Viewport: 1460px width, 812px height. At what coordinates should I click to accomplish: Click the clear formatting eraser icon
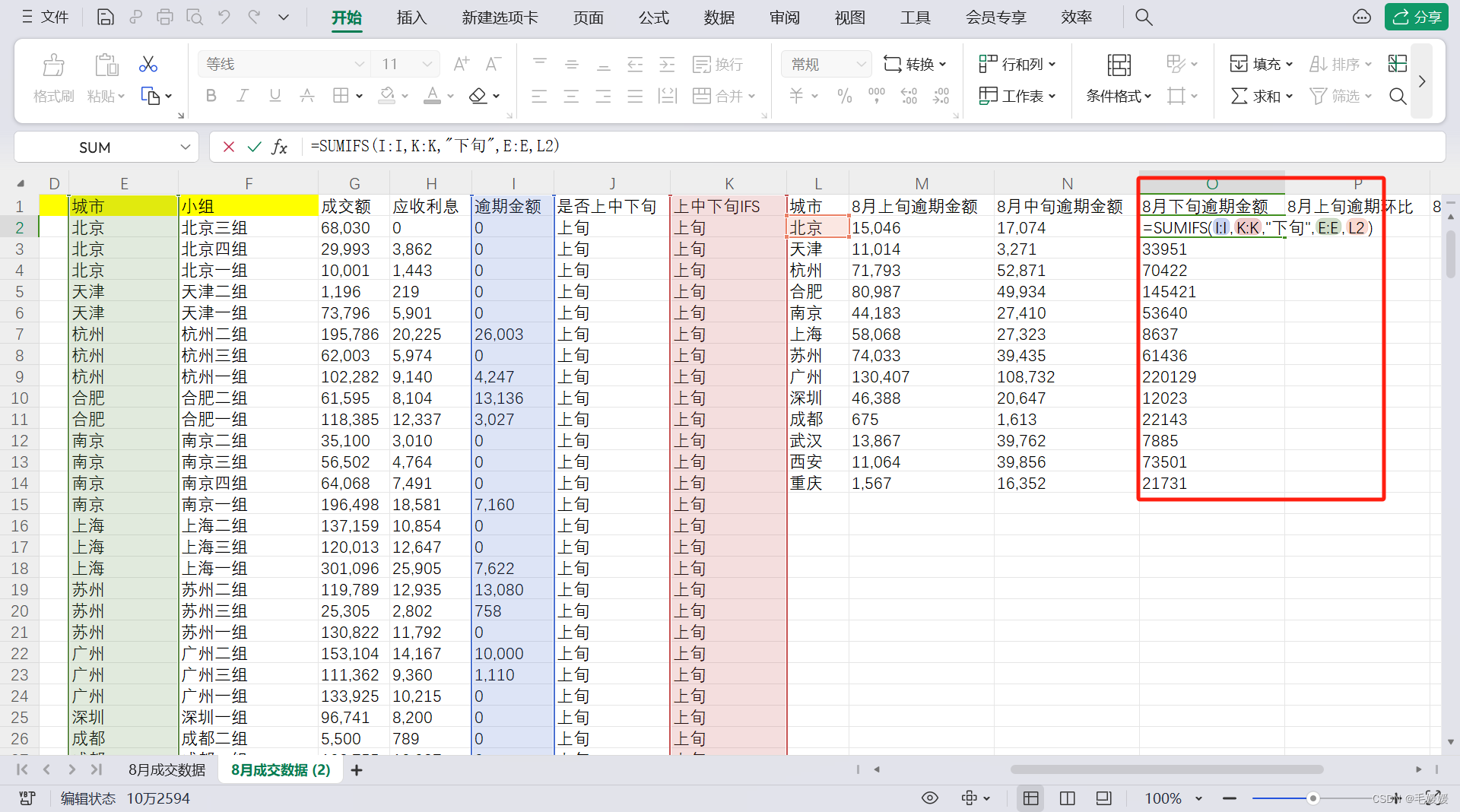click(478, 96)
